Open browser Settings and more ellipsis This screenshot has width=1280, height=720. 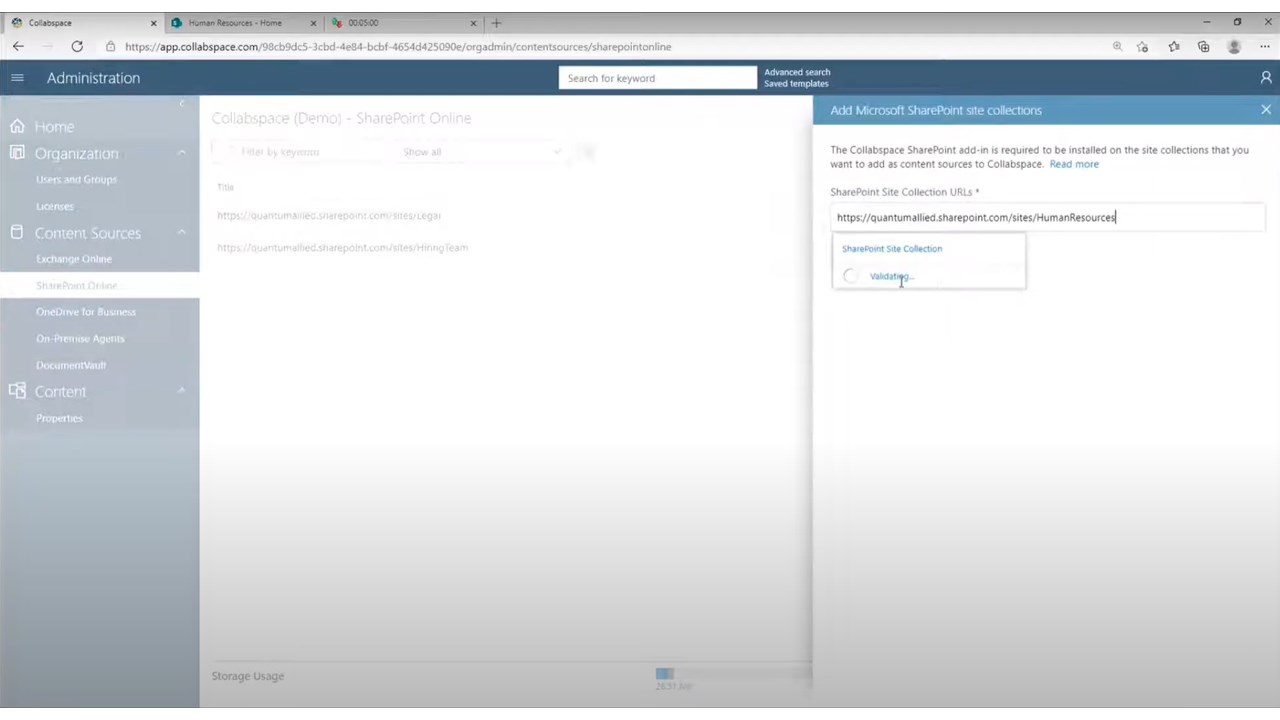coord(1265,47)
